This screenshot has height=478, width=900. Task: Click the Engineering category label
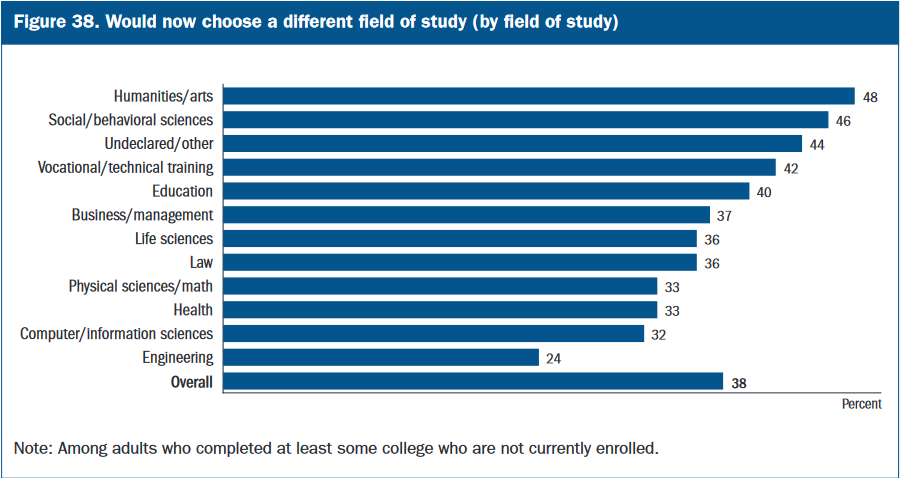tap(178, 357)
